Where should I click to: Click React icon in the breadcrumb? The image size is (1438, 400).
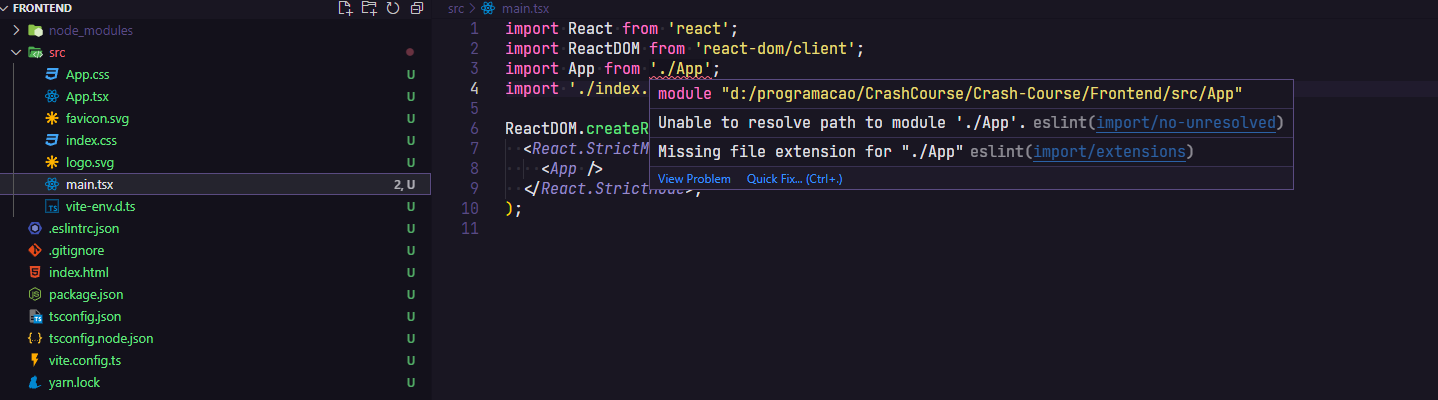[488, 8]
